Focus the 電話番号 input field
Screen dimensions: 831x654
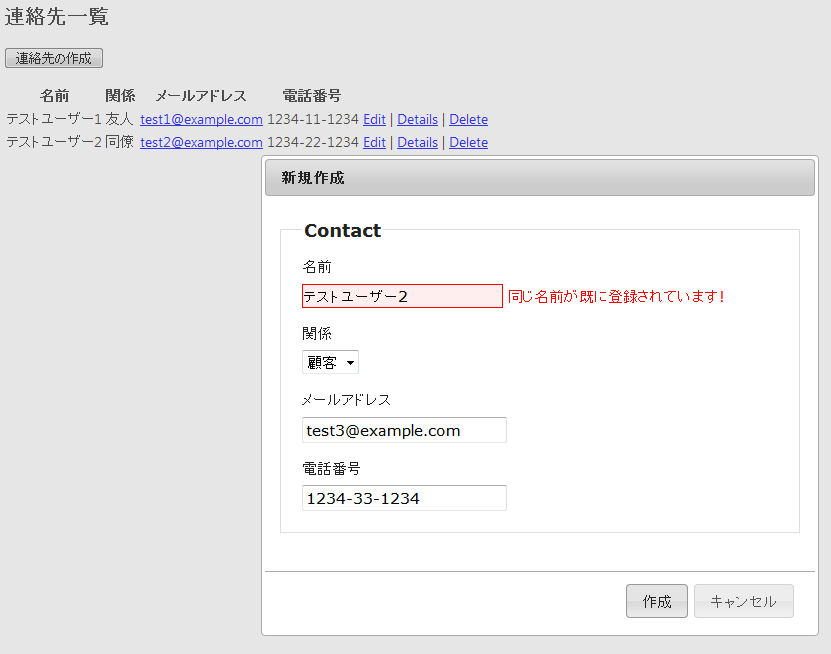pos(404,498)
